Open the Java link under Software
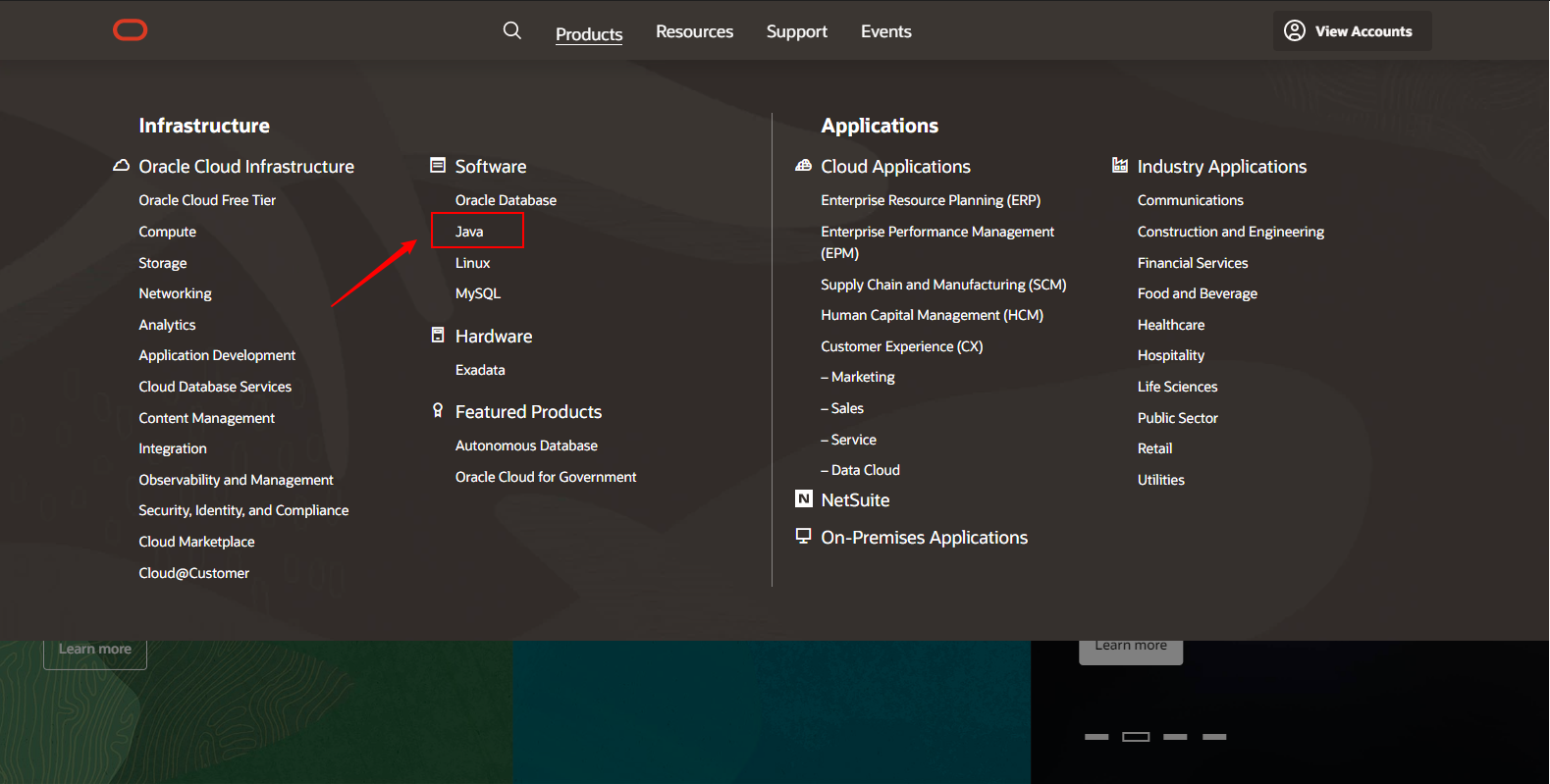The width and height of the screenshot is (1550, 784). pos(469,232)
